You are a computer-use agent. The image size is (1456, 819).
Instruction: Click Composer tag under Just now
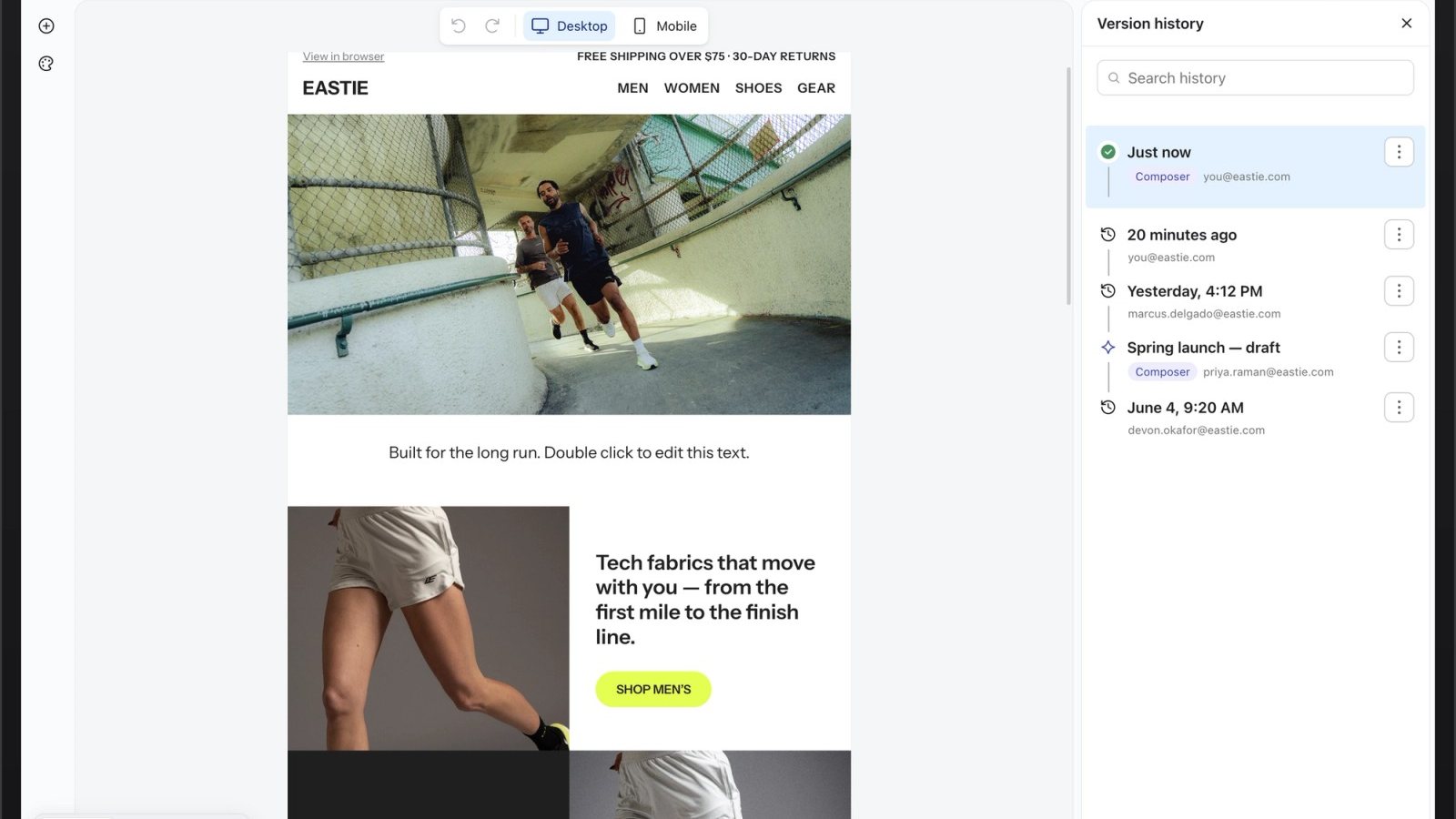click(x=1162, y=177)
